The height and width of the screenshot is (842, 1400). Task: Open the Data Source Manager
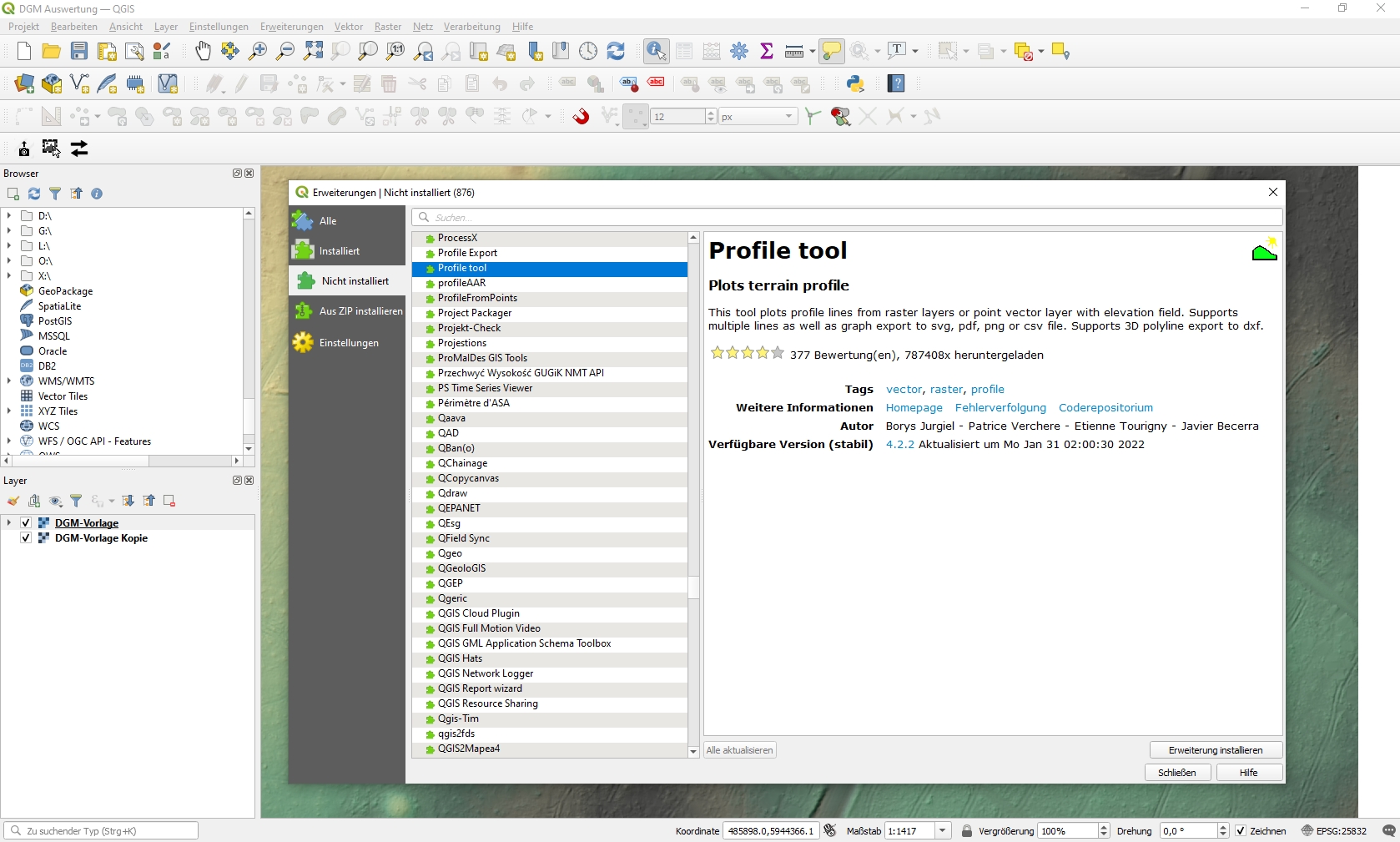[24, 83]
